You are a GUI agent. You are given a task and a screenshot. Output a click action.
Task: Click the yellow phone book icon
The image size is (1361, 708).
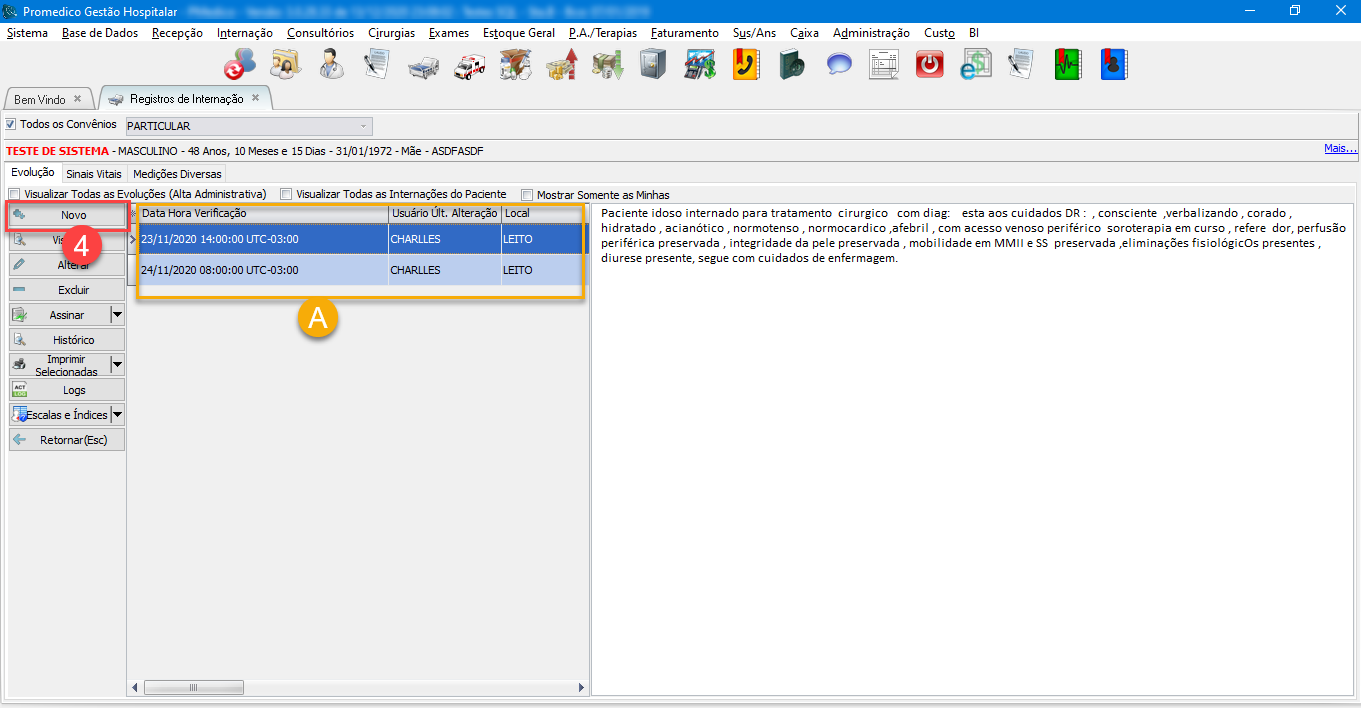point(746,65)
